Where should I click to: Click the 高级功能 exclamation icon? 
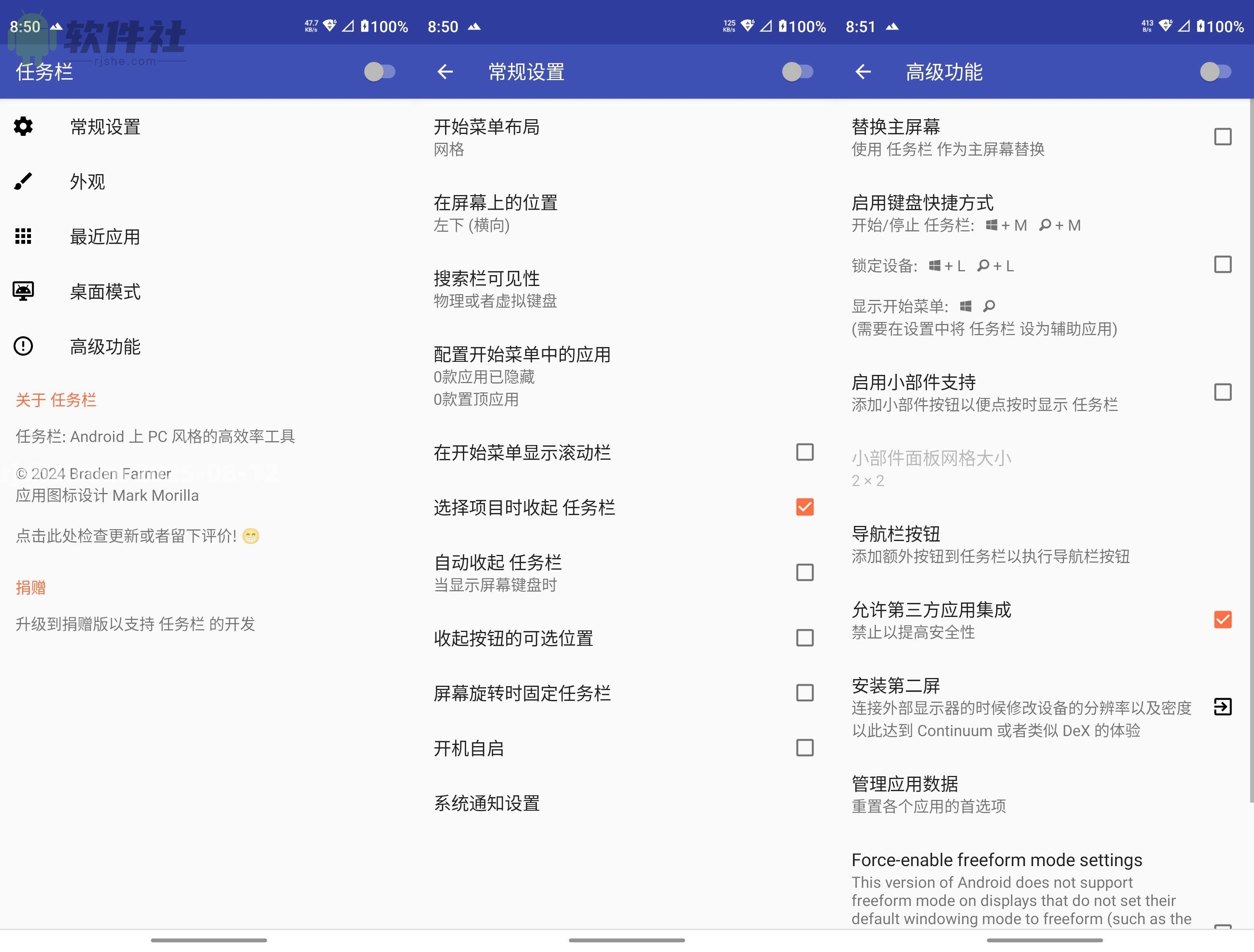[23, 346]
